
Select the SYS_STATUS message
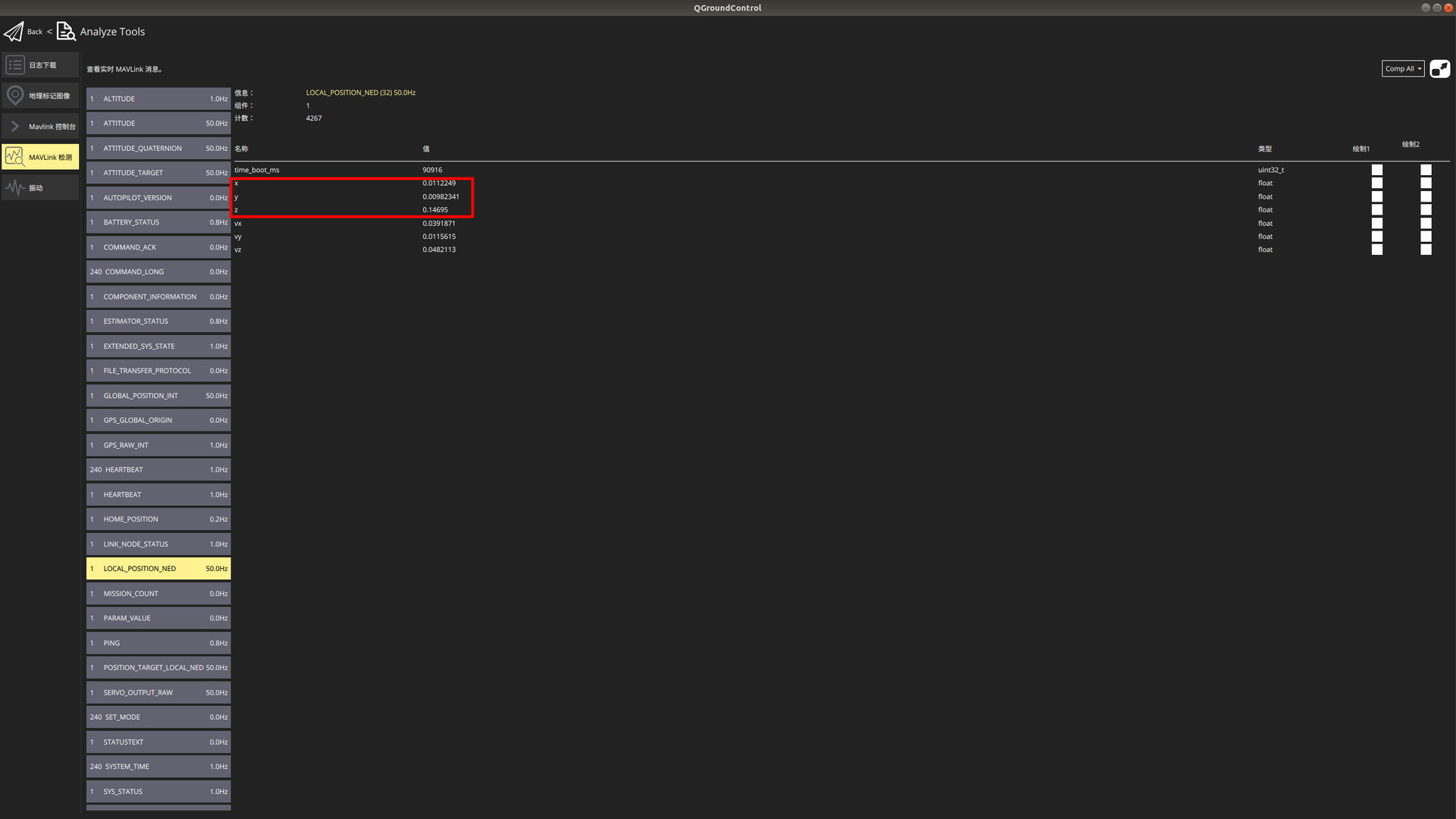(x=158, y=792)
